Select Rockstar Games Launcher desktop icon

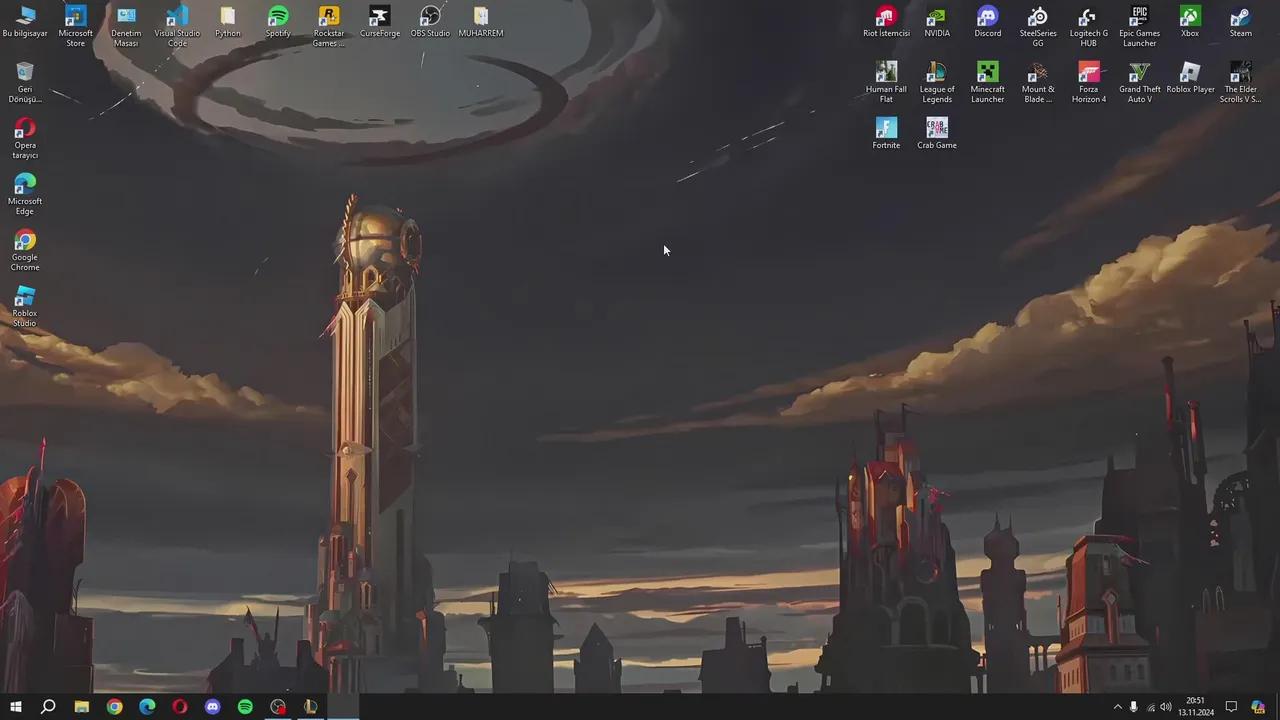click(x=329, y=27)
